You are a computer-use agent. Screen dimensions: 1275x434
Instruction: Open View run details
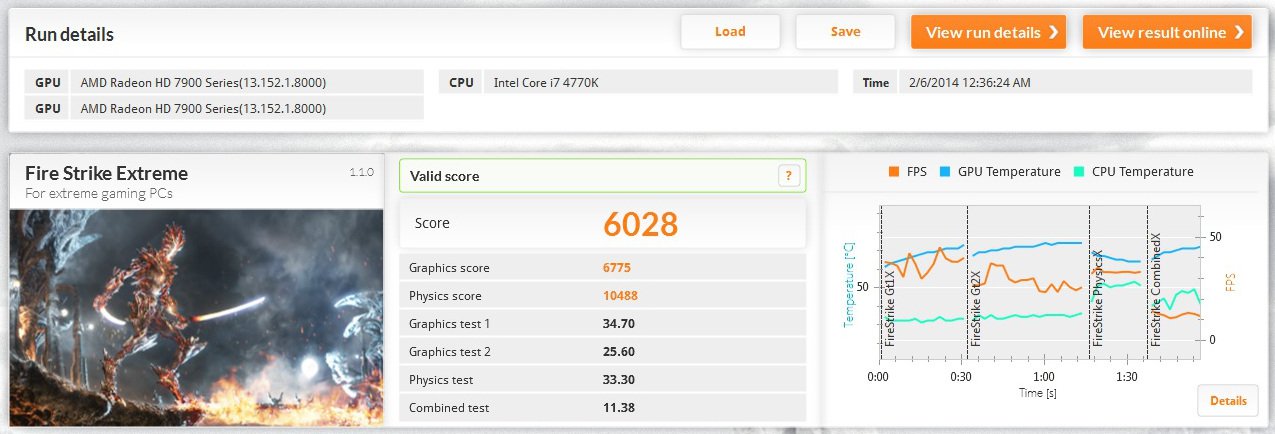[988, 32]
